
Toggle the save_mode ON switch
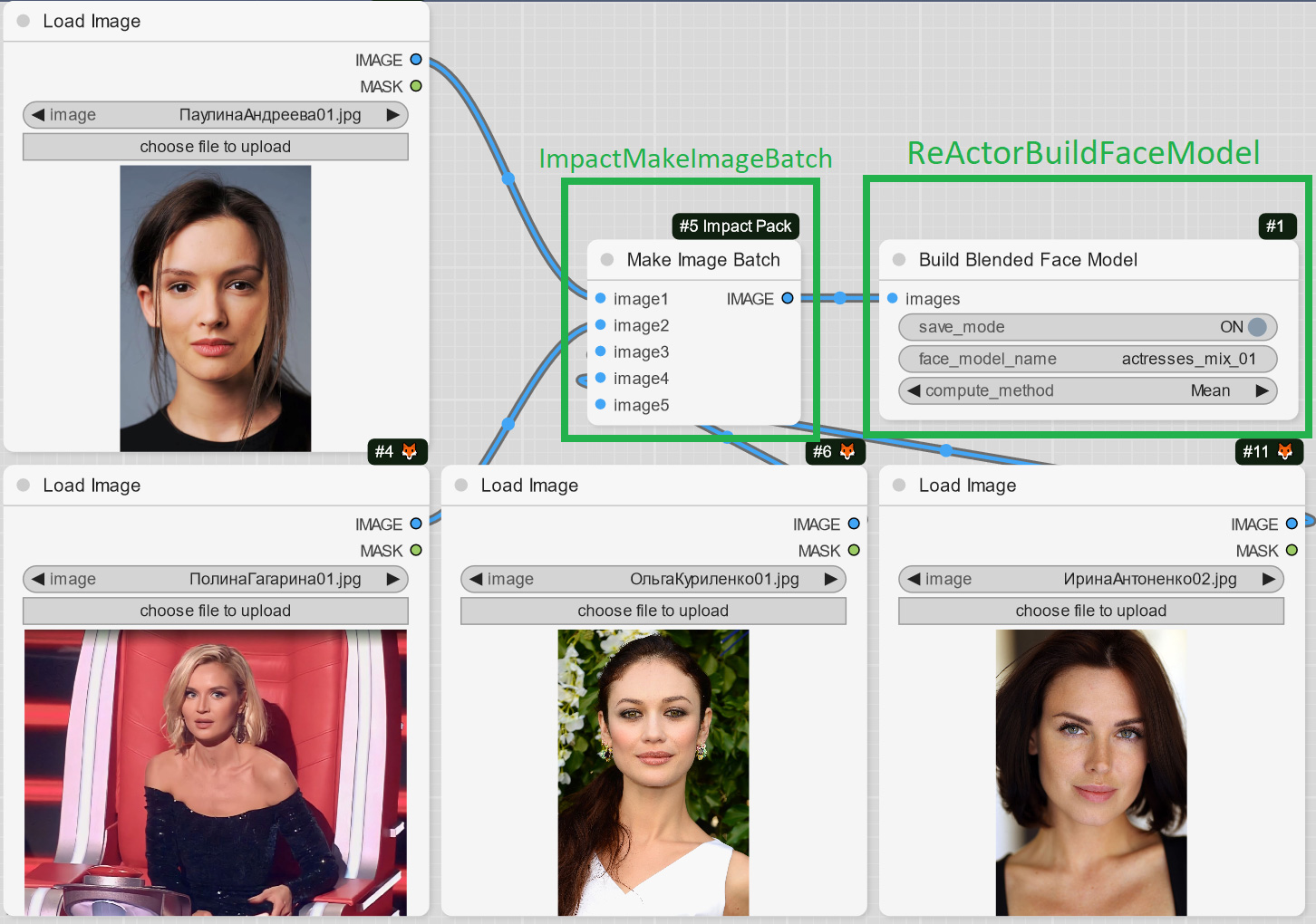pyautogui.click(x=1256, y=327)
